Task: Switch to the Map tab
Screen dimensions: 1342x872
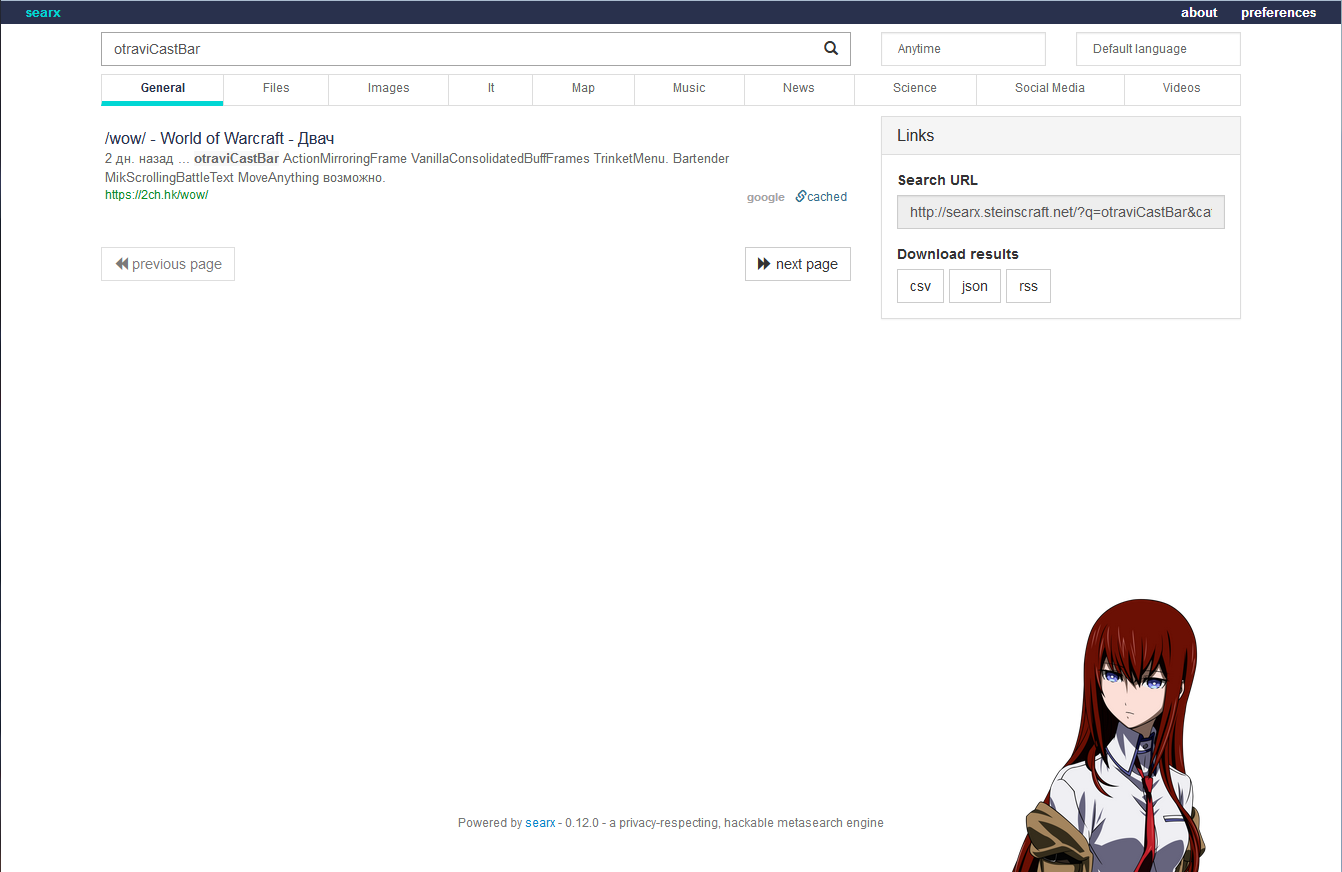Action: click(x=583, y=89)
